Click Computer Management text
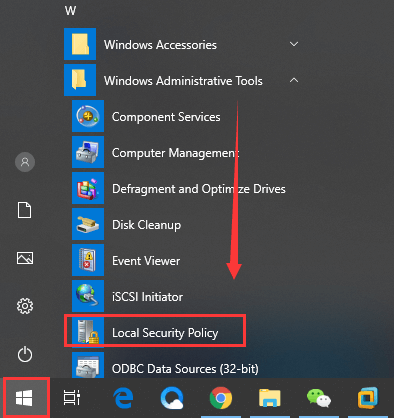This screenshot has width=394, height=418. click(x=176, y=153)
